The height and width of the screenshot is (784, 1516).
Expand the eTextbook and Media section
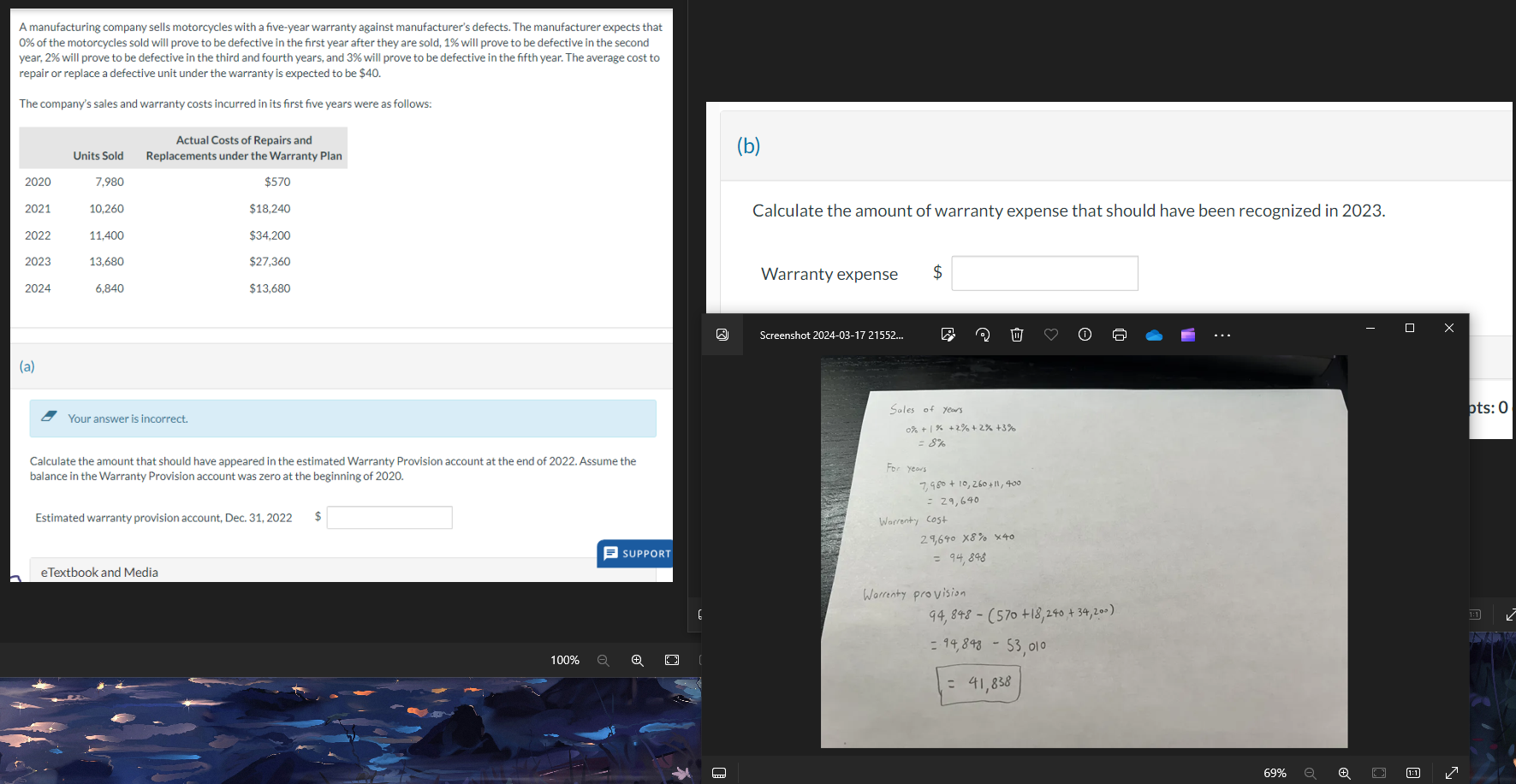click(99, 572)
